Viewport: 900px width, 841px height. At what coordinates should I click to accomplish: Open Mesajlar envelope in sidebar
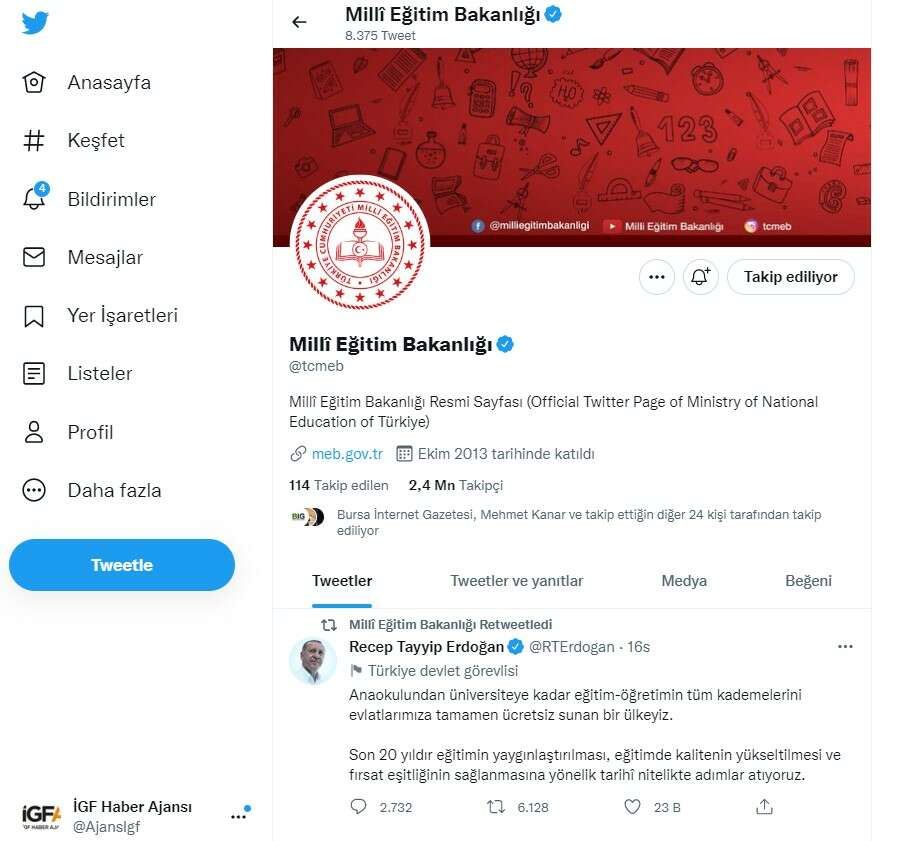[x=34, y=257]
